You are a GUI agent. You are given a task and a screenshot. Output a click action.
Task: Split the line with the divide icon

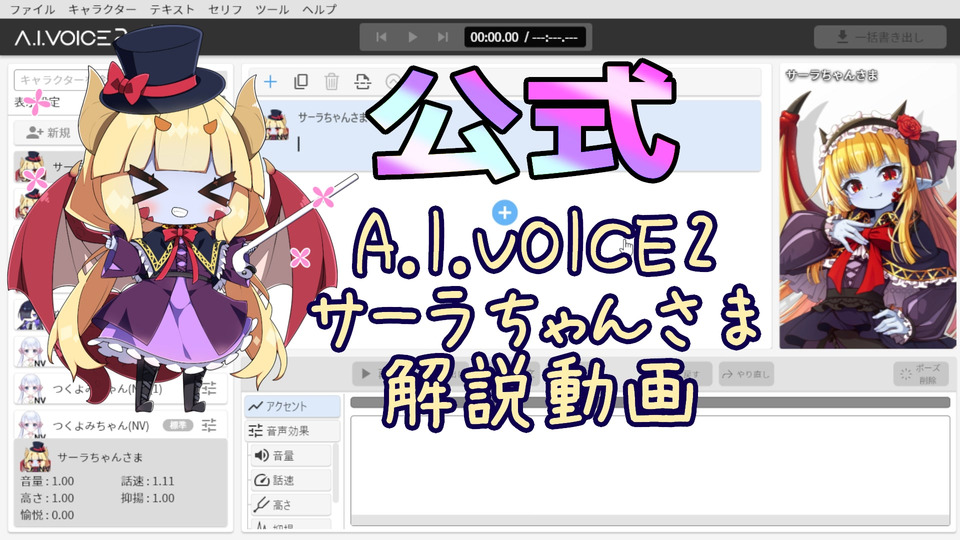pyautogui.click(x=362, y=81)
